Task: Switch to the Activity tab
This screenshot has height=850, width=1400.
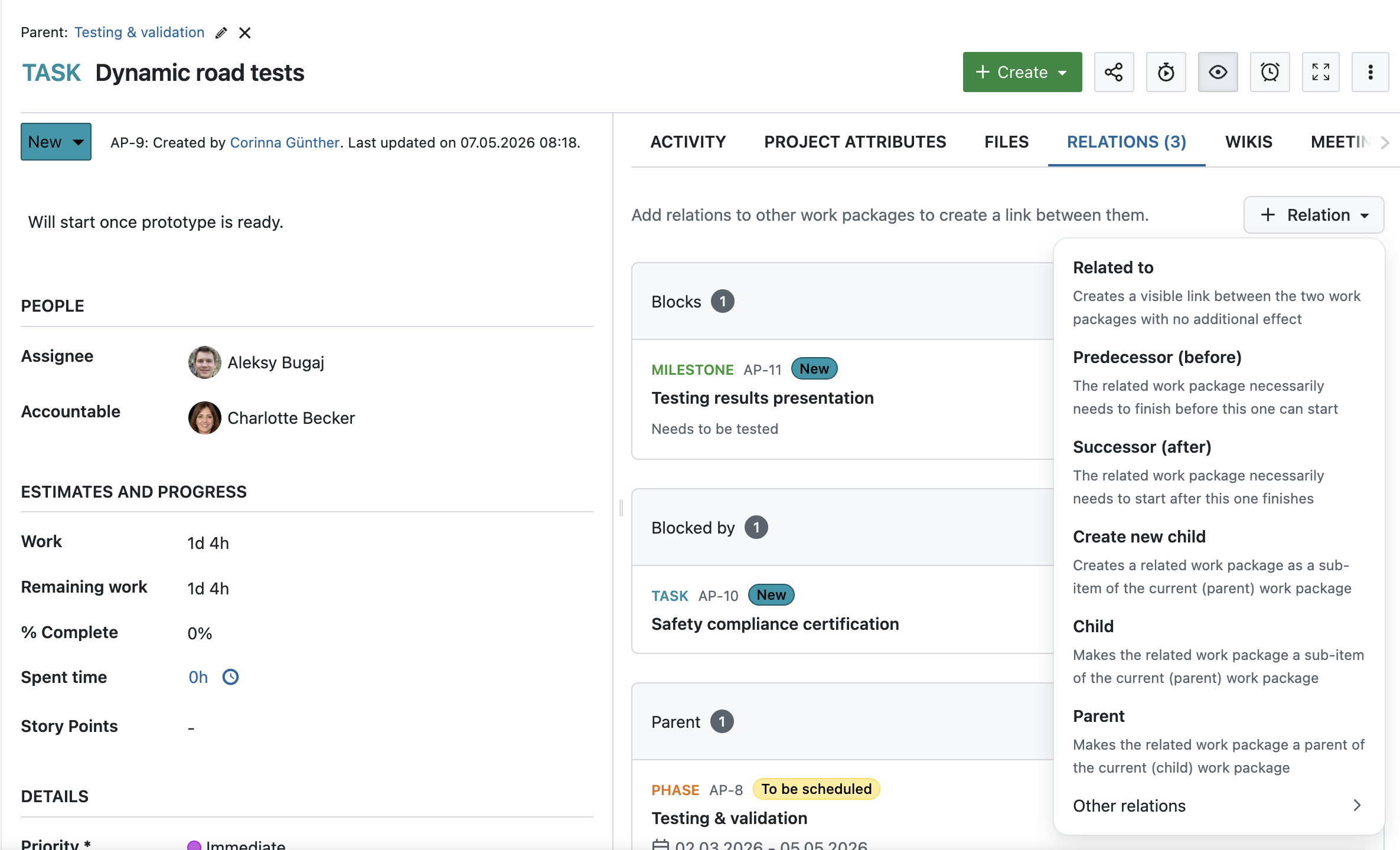Action: 688,142
